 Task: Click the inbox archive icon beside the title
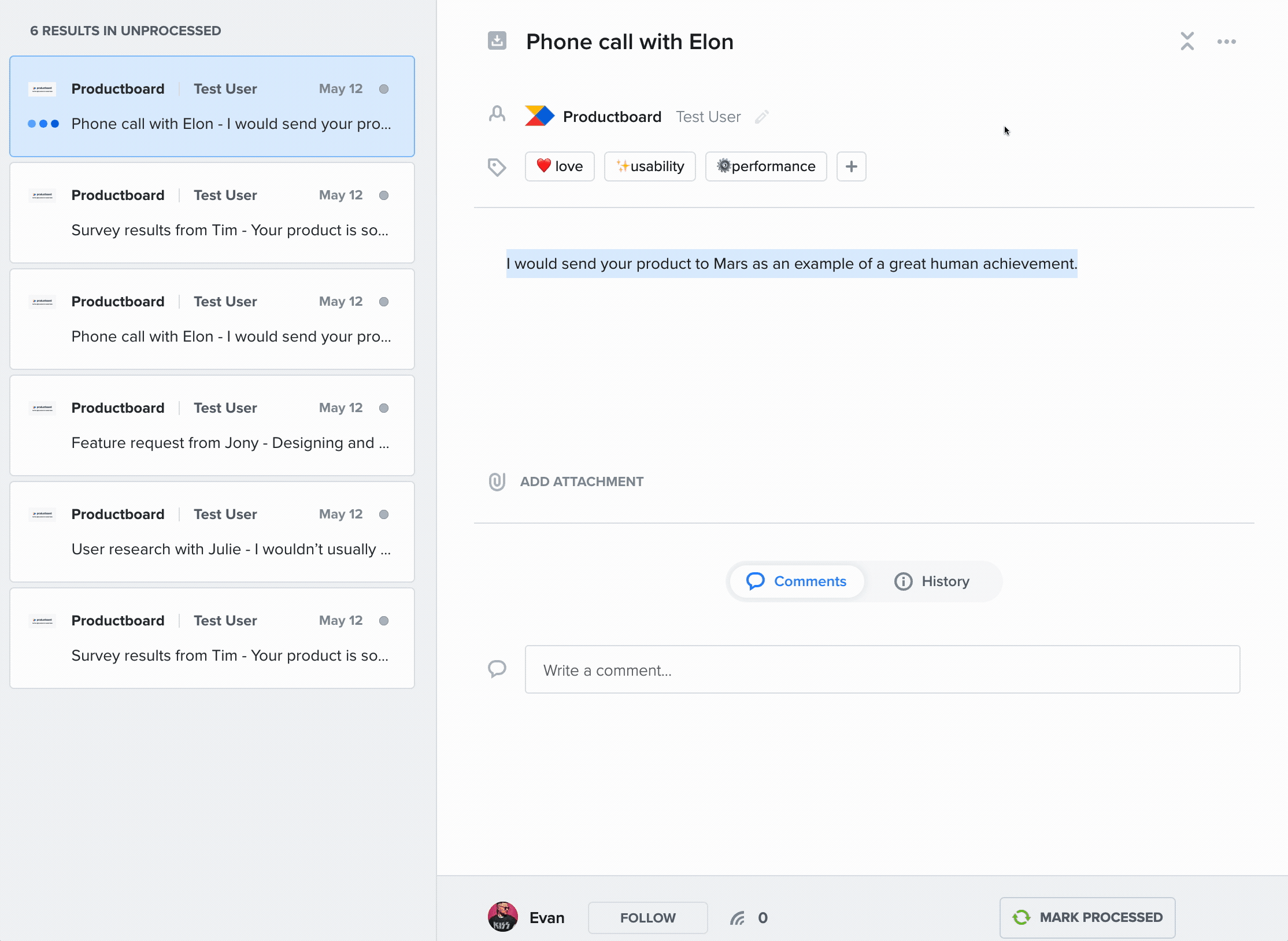(497, 41)
